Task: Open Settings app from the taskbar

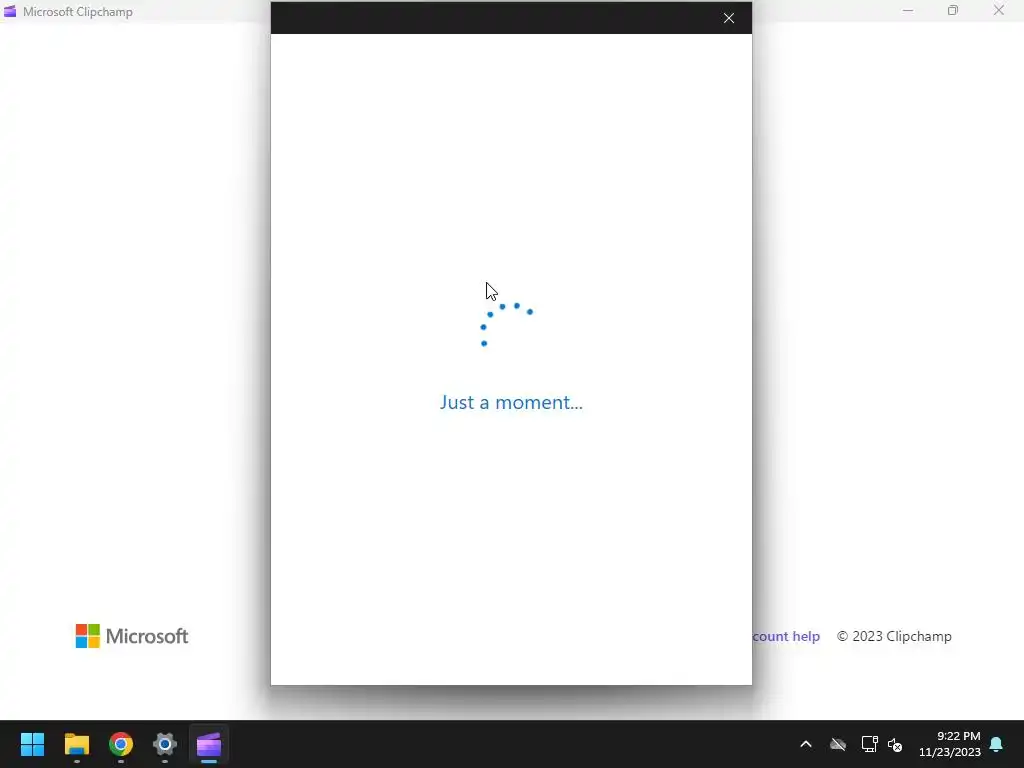Action: [x=165, y=744]
